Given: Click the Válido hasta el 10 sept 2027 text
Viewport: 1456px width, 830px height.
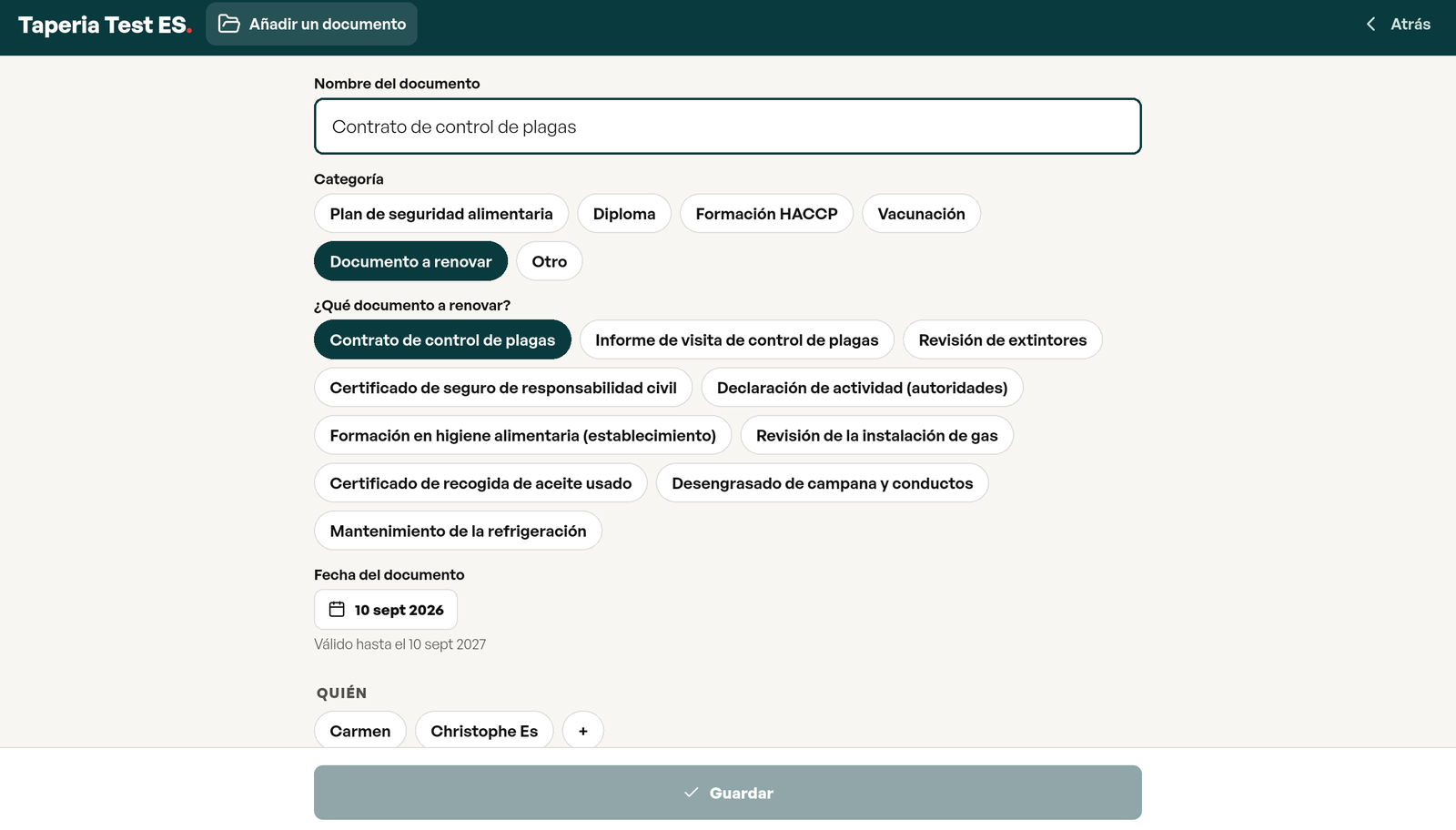Looking at the screenshot, I should (400, 644).
